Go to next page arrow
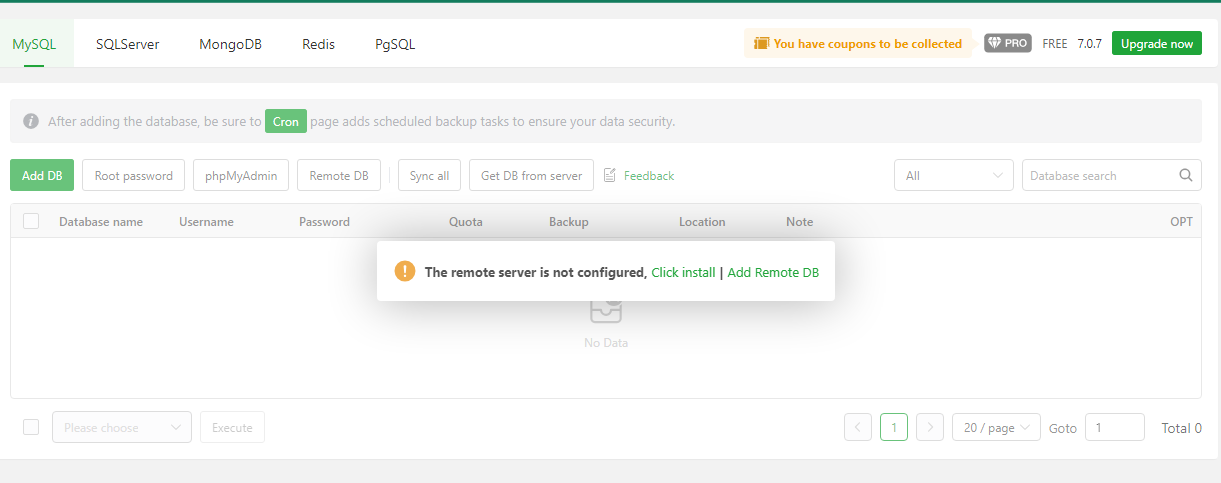This screenshot has height=483, width=1221. (x=930, y=427)
